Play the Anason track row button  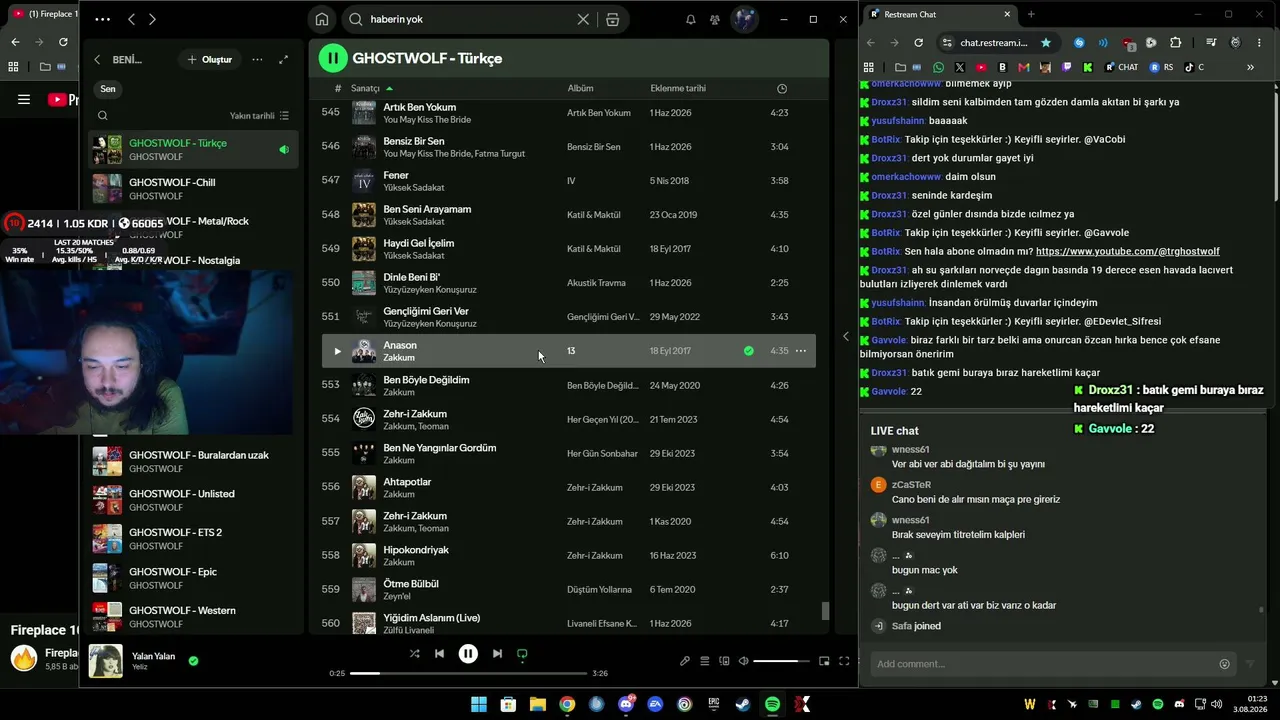337,351
